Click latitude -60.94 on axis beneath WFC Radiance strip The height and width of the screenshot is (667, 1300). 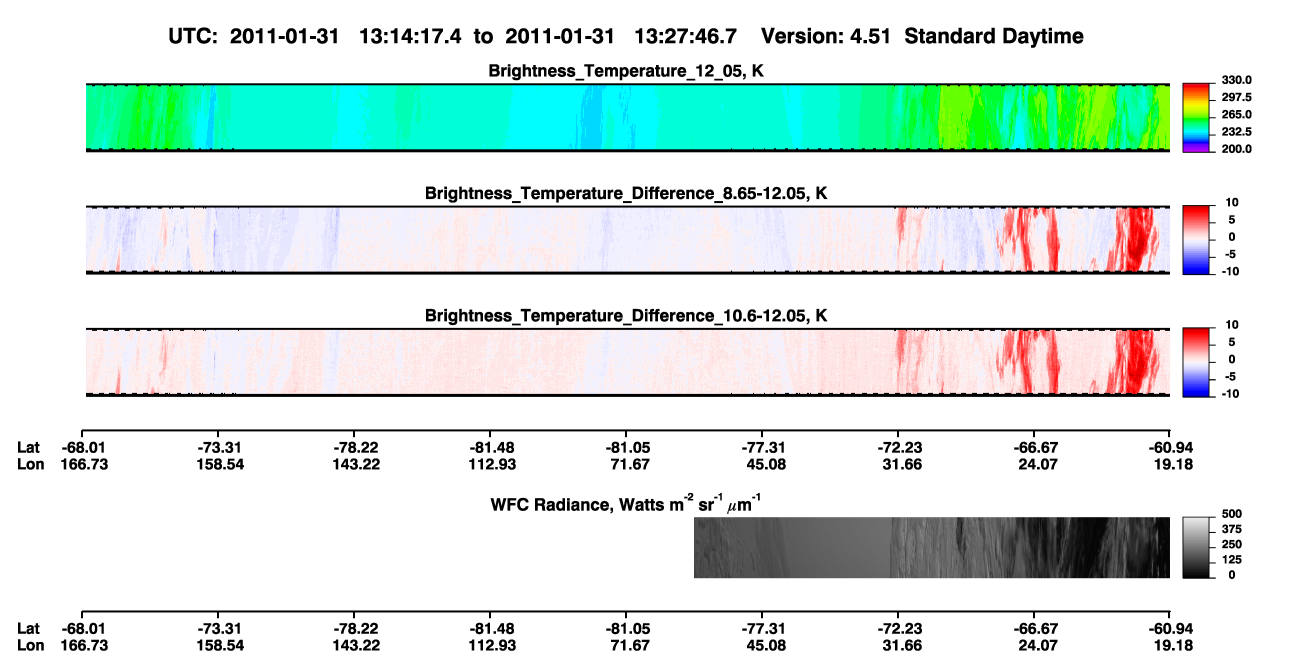[x=1170, y=629]
